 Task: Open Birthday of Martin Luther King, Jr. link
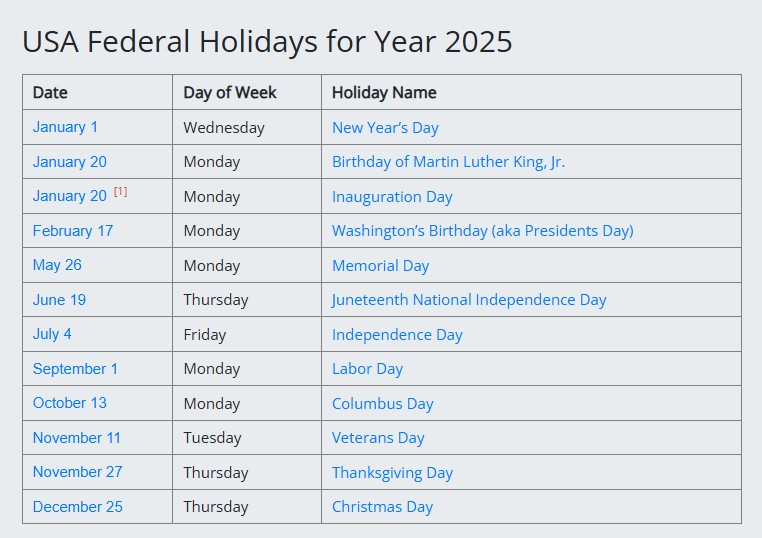(x=448, y=162)
